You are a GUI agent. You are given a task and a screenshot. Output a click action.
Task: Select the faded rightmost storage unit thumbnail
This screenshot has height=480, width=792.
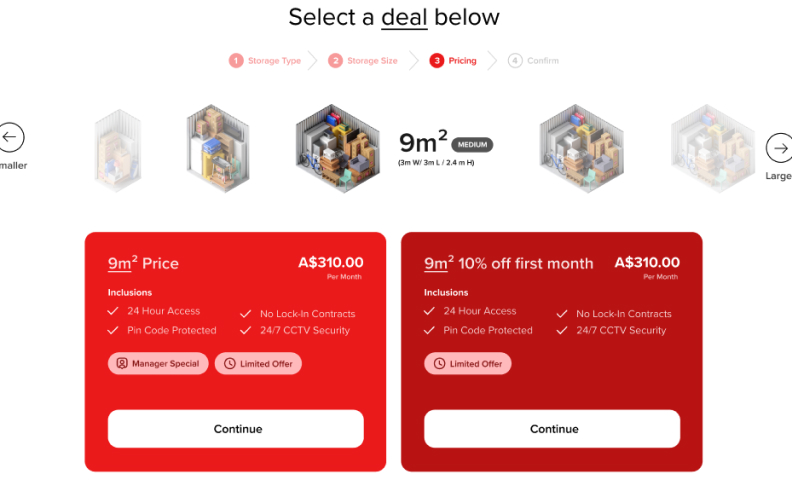(712, 148)
